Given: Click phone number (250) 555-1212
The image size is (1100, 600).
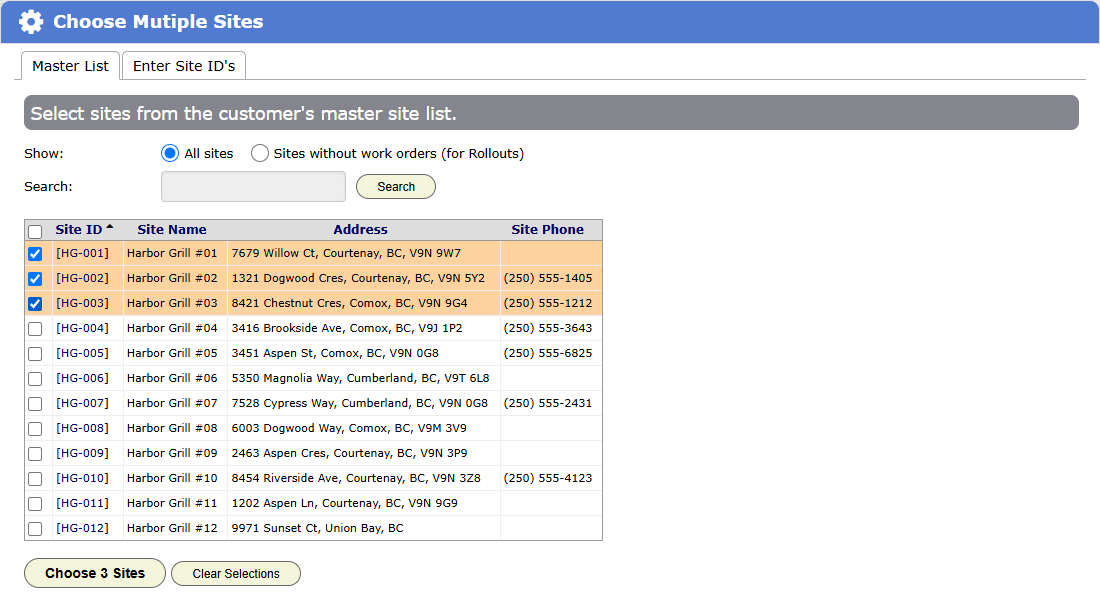Looking at the screenshot, I should [x=548, y=303].
